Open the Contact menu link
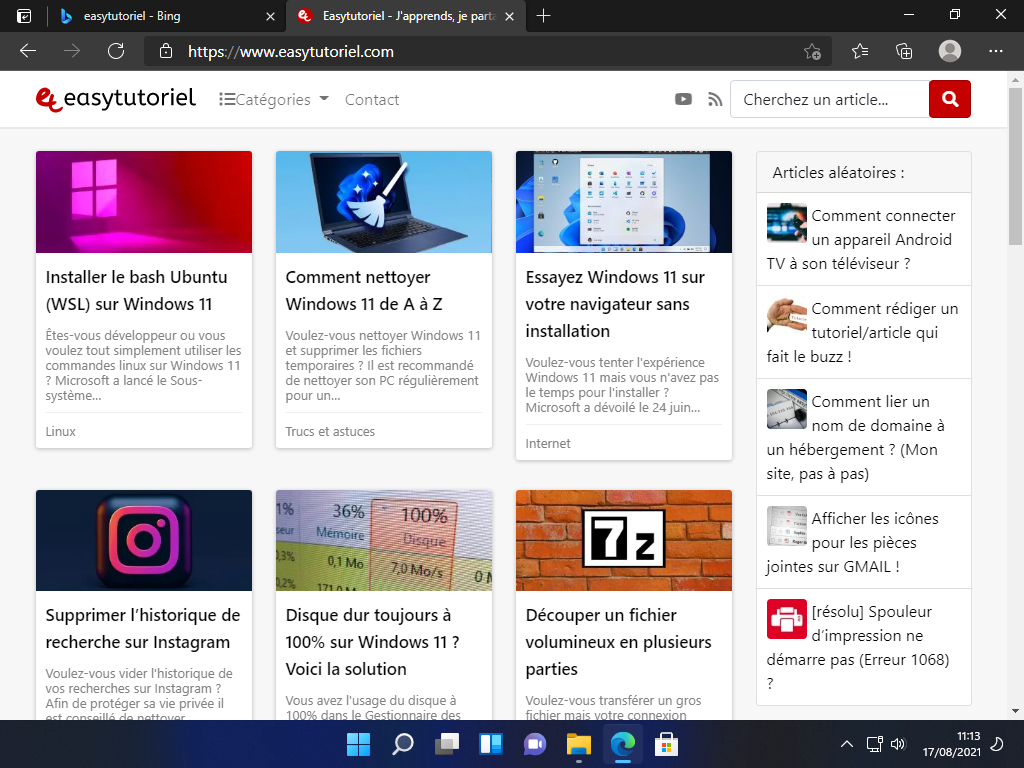 coord(372,99)
